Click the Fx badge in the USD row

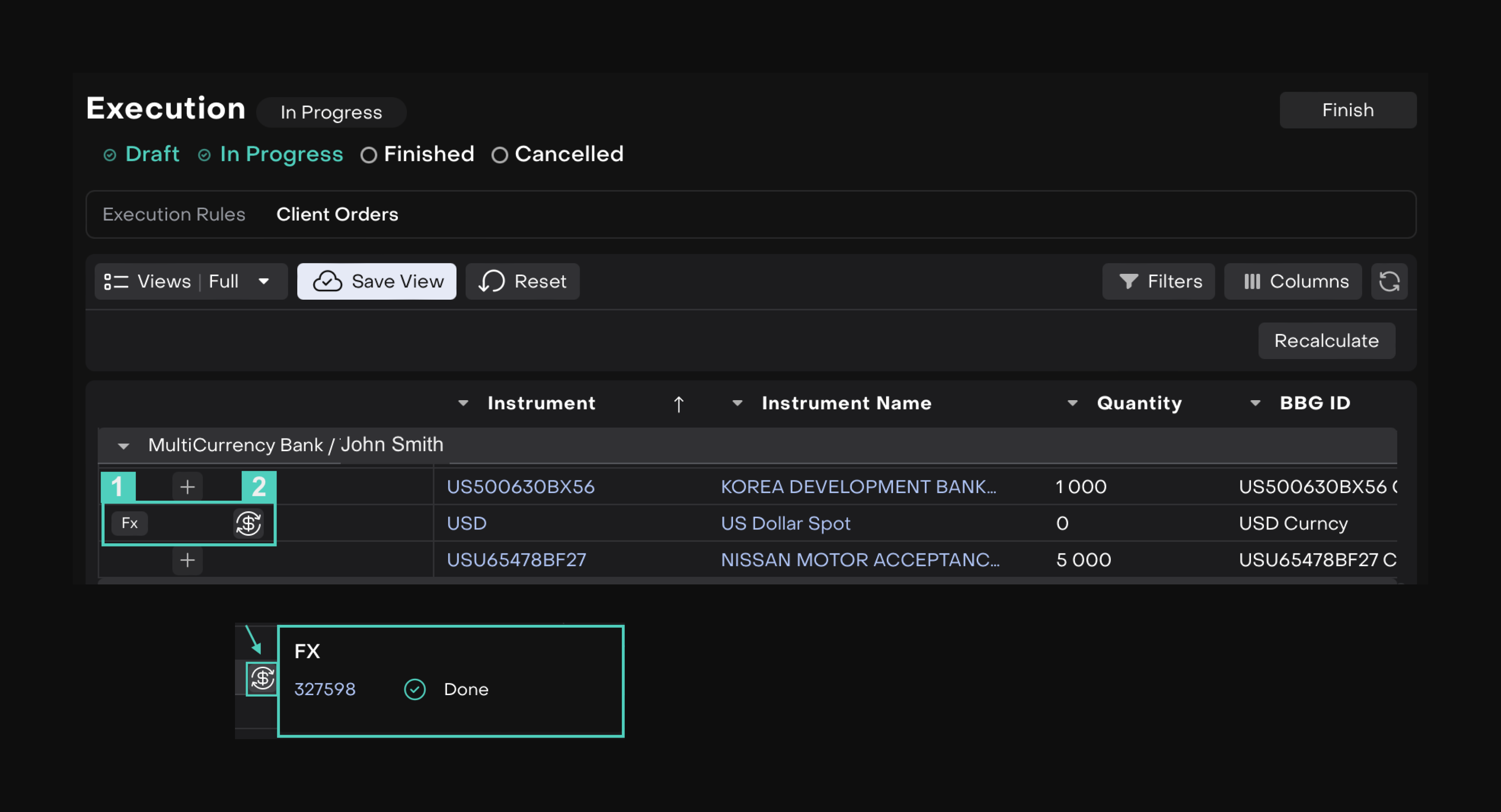(x=129, y=523)
